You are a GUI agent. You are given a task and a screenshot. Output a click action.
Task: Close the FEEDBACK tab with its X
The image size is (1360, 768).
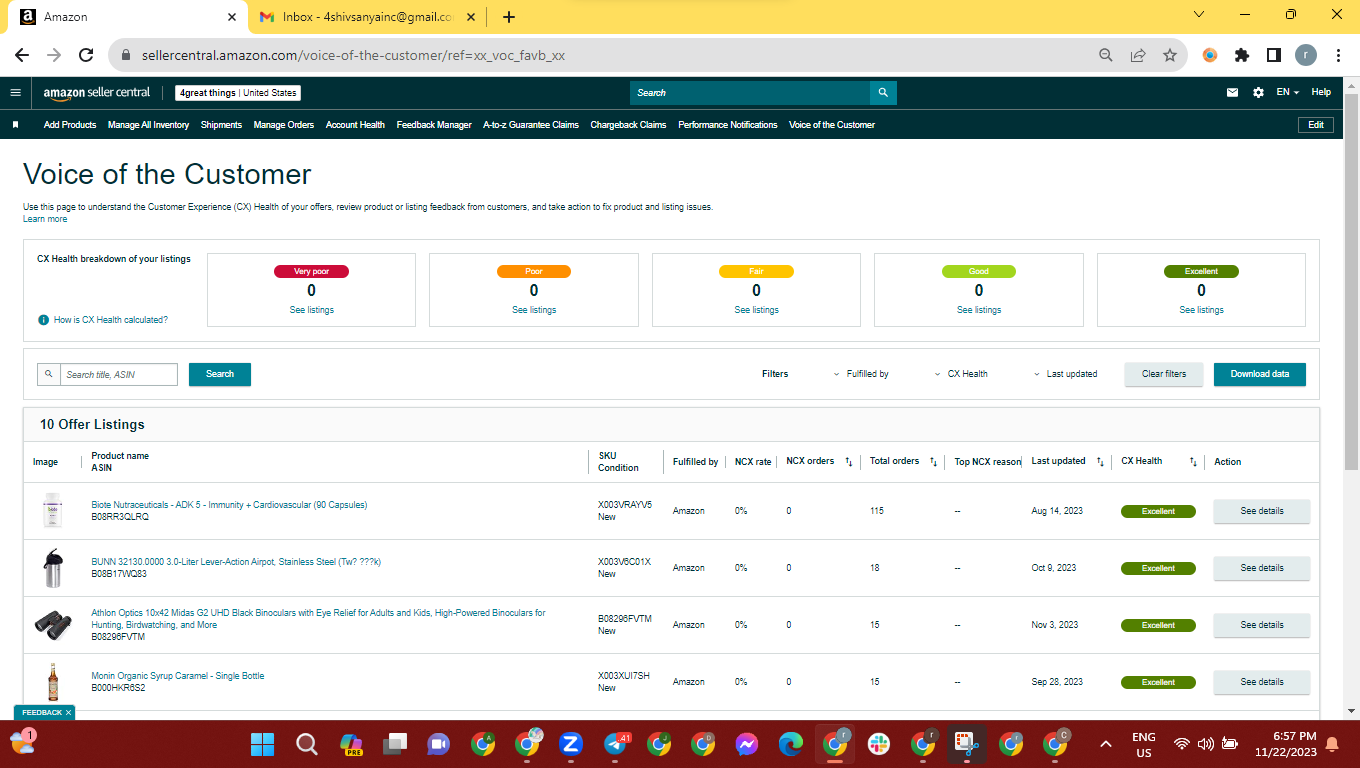[x=68, y=712]
